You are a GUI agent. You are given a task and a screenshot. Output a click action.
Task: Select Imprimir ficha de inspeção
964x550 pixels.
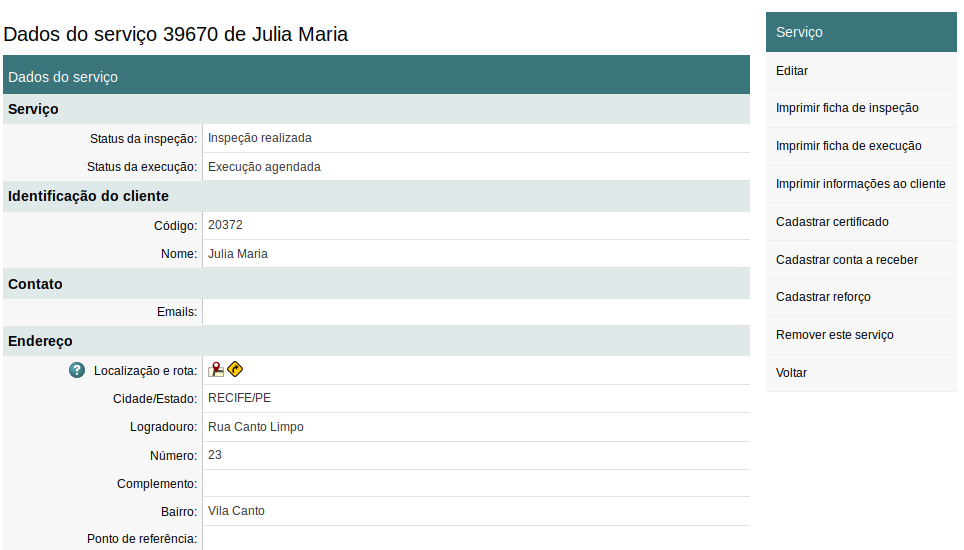point(847,108)
